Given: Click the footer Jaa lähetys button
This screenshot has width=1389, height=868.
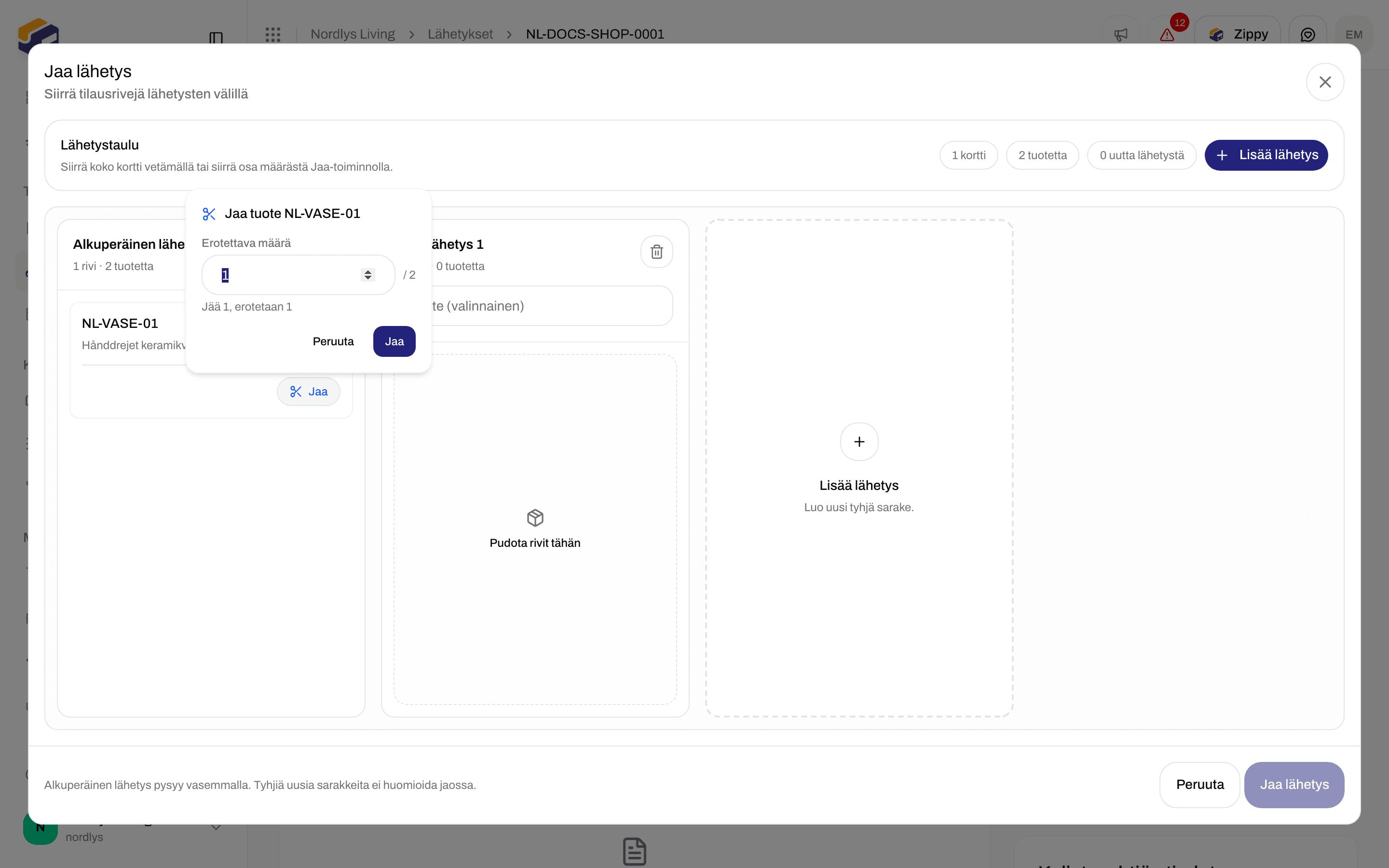Looking at the screenshot, I should [1294, 785].
